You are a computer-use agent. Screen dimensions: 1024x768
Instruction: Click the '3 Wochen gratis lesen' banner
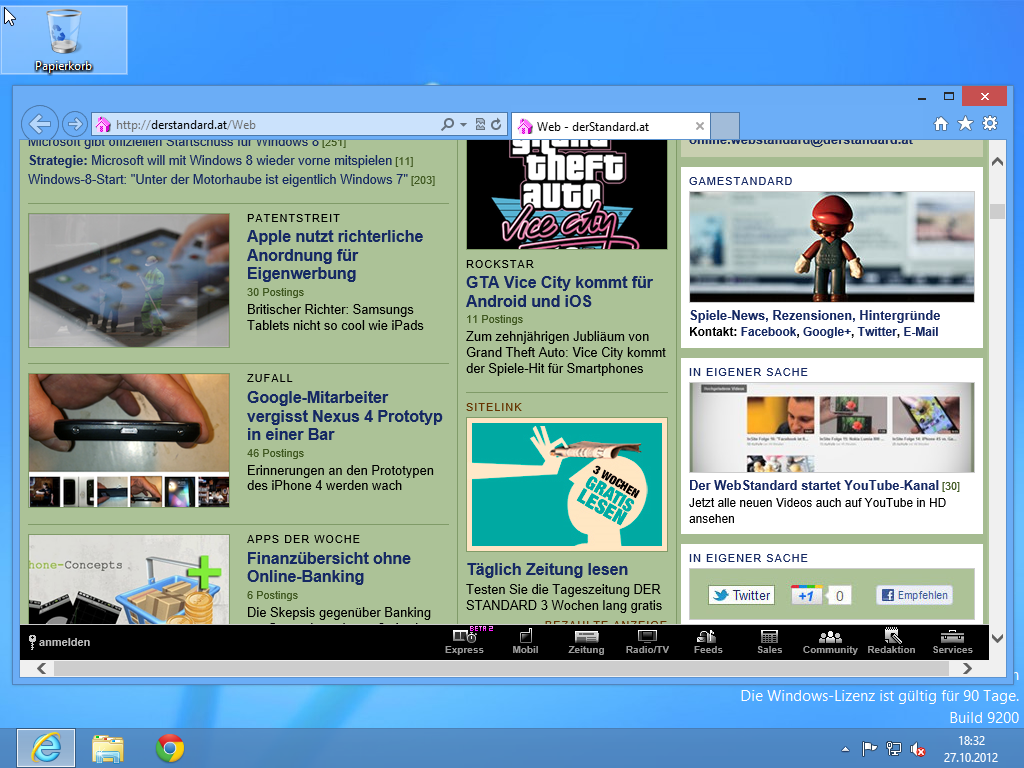[x=567, y=485]
